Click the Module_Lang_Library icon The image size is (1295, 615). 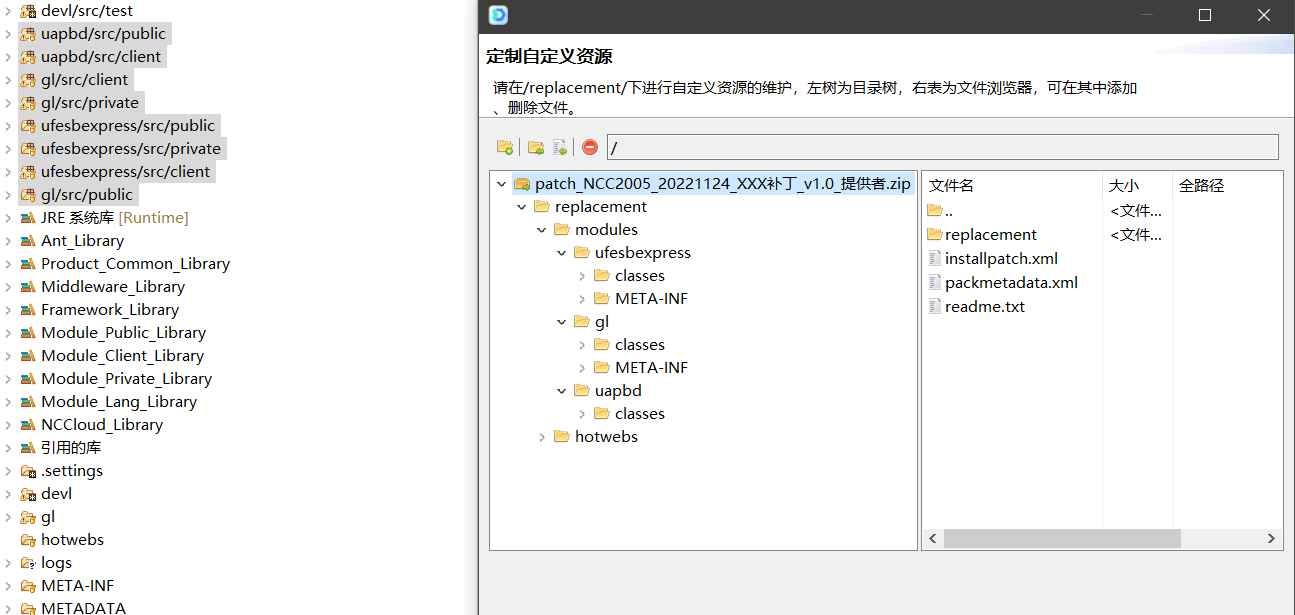click(x=28, y=402)
